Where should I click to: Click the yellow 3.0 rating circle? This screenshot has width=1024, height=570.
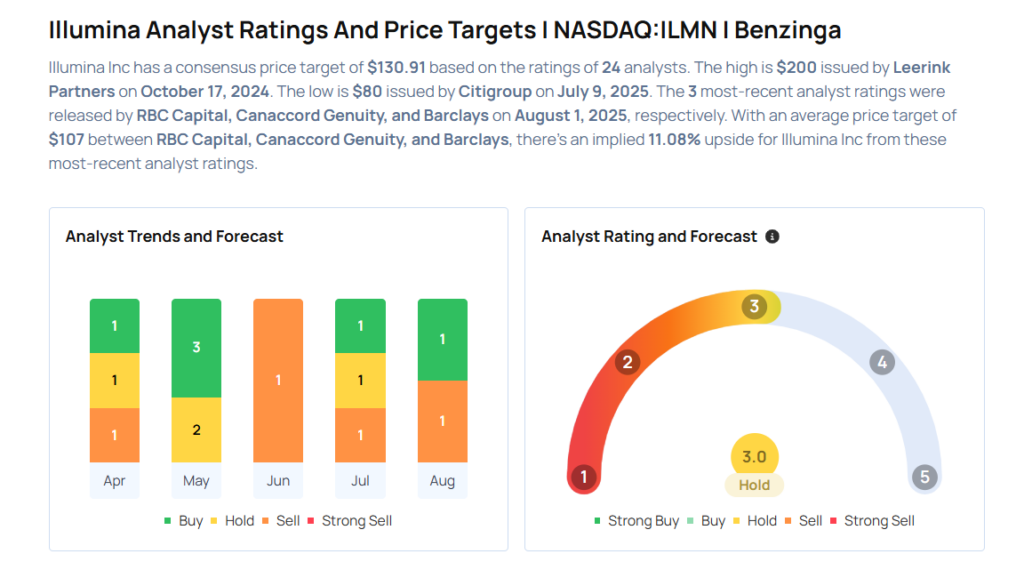(x=754, y=457)
